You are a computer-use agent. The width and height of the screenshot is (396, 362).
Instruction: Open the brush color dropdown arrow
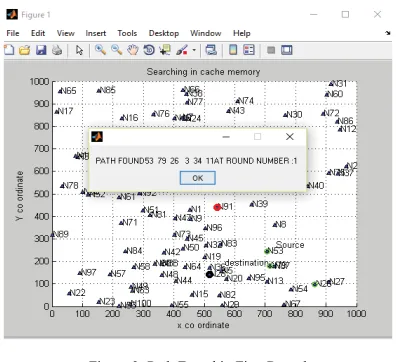[x=194, y=51]
